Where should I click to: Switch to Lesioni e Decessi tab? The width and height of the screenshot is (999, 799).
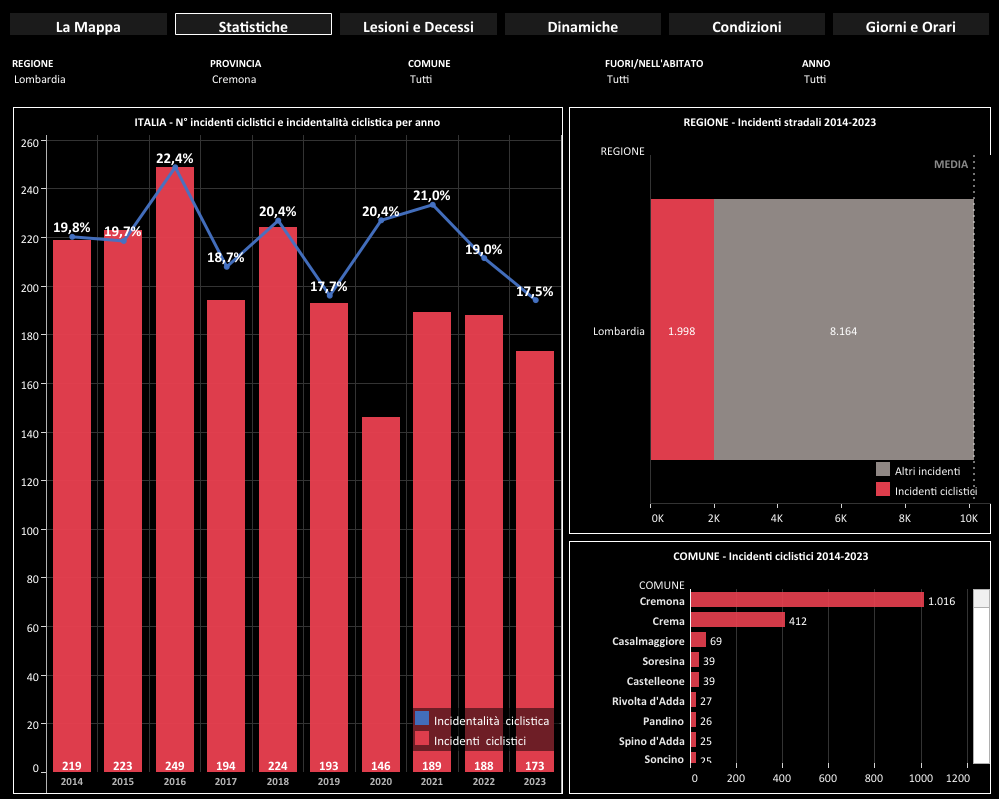(418, 26)
